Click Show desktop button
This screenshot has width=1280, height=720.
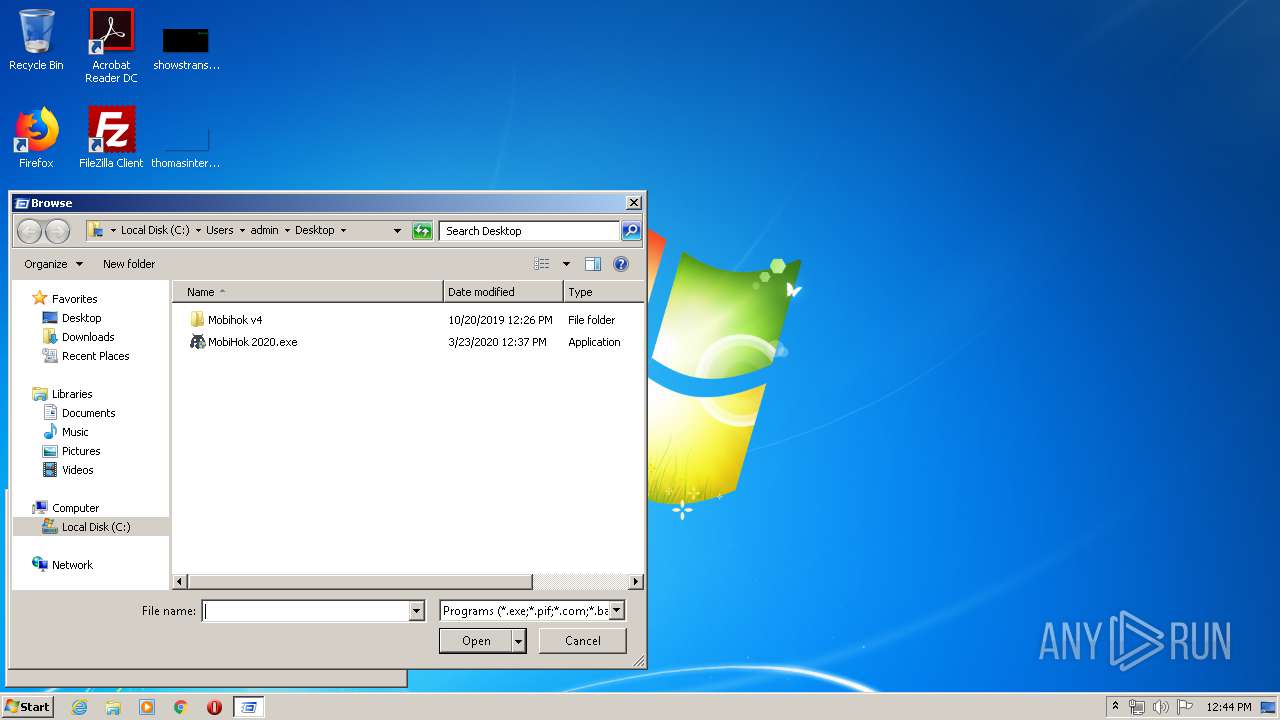pos(1269,707)
